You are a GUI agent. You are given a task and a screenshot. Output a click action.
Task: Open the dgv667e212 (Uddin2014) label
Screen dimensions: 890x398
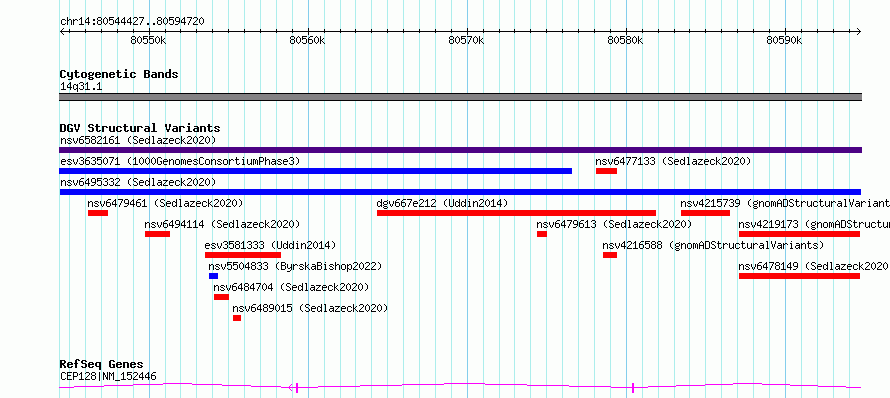click(442, 203)
